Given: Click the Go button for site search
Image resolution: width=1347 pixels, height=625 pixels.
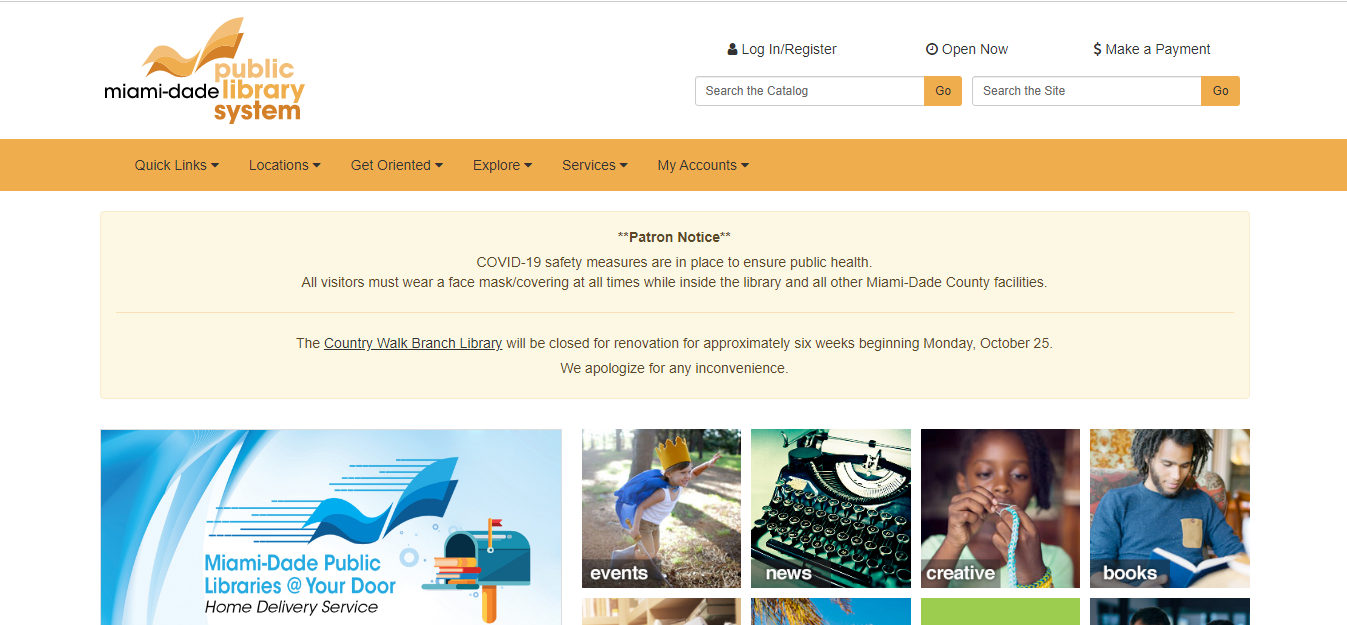Looking at the screenshot, I should tap(1220, 91).
